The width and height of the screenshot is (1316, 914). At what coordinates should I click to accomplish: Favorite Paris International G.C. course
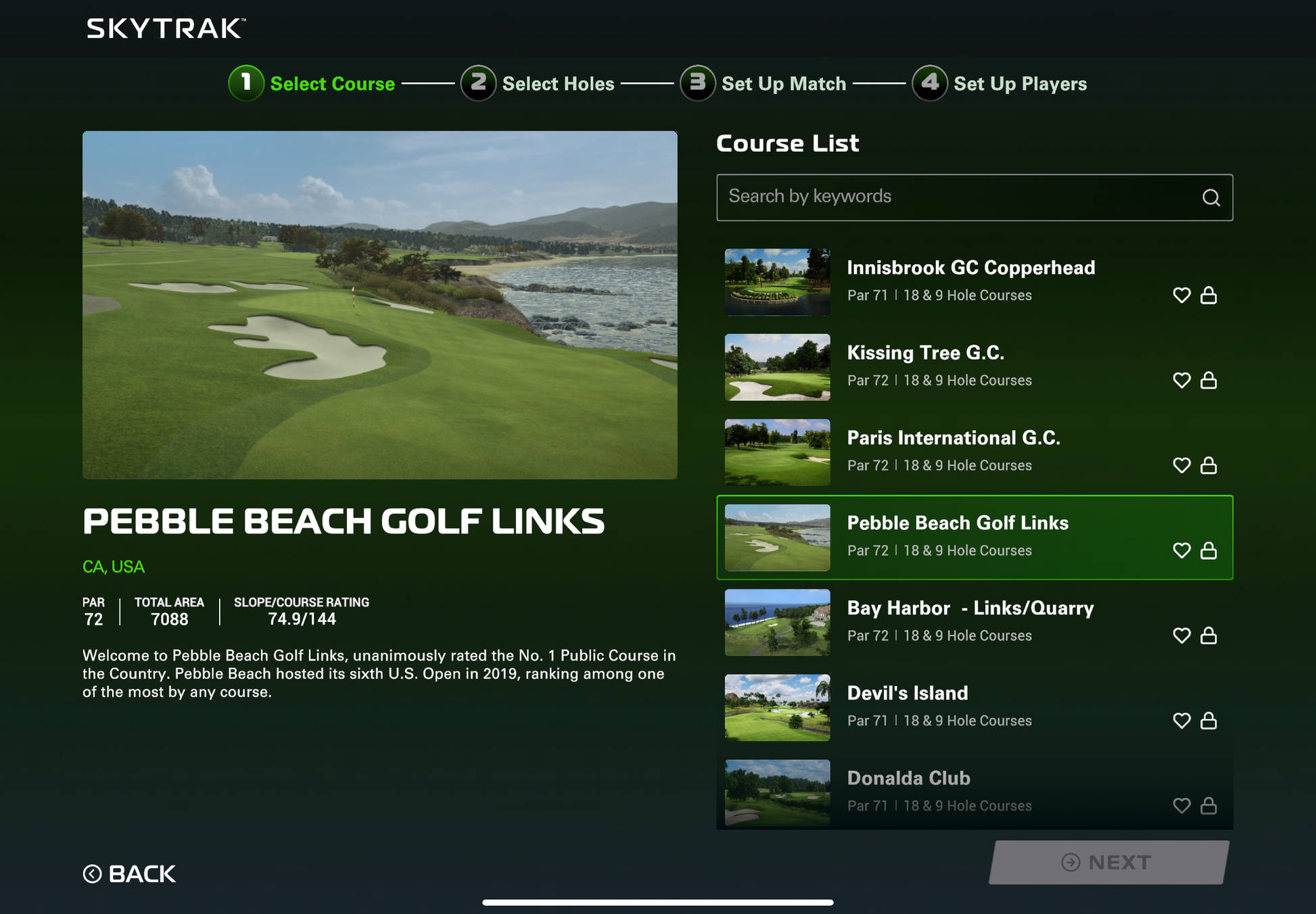click(x=1181, y=466)
